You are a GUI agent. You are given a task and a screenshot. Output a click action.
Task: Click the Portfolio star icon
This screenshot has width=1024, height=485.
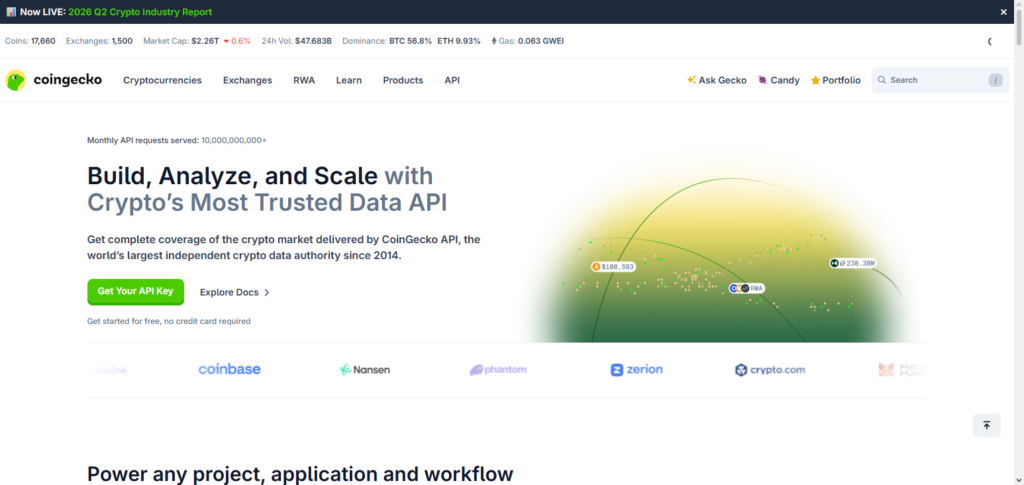click(815, 80)
